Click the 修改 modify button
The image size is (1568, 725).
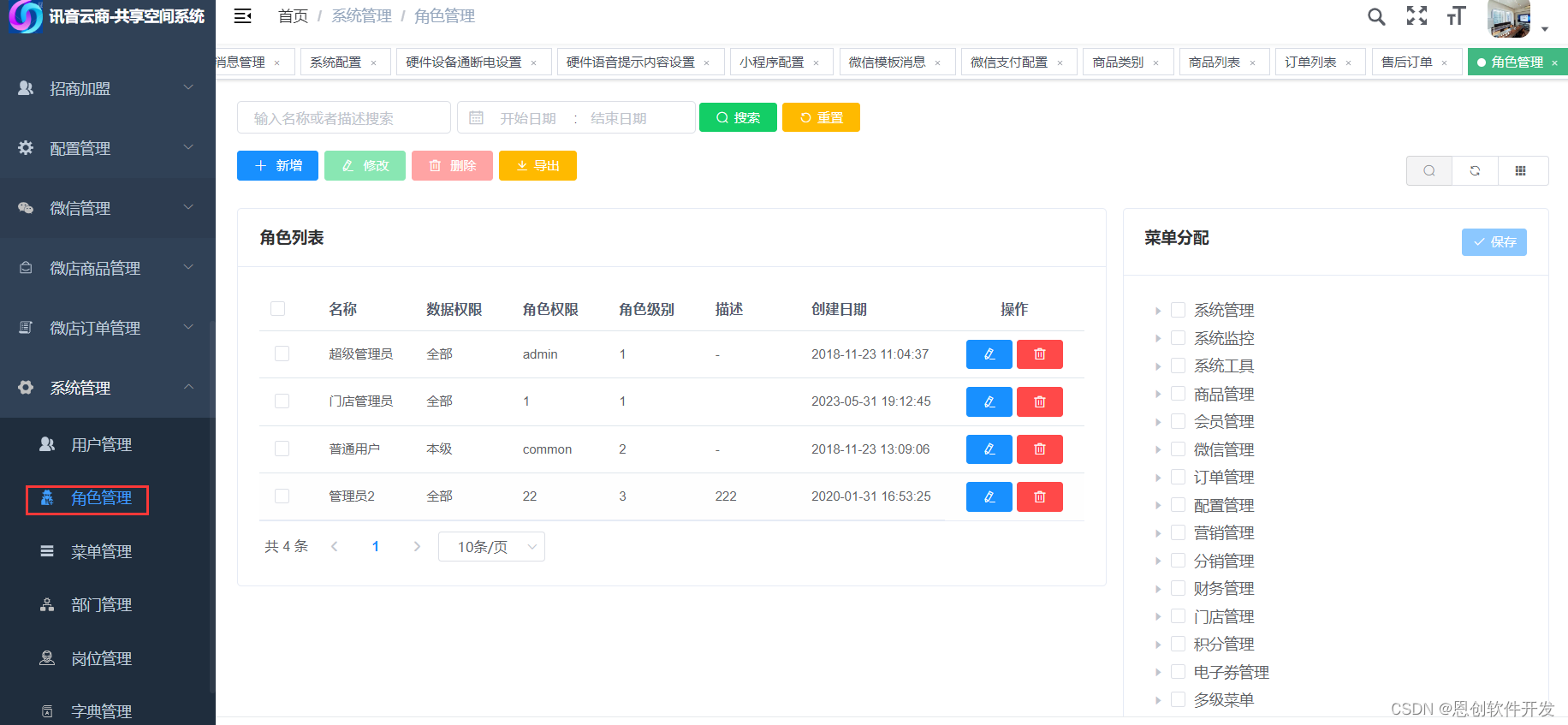(x=365, y=165)
